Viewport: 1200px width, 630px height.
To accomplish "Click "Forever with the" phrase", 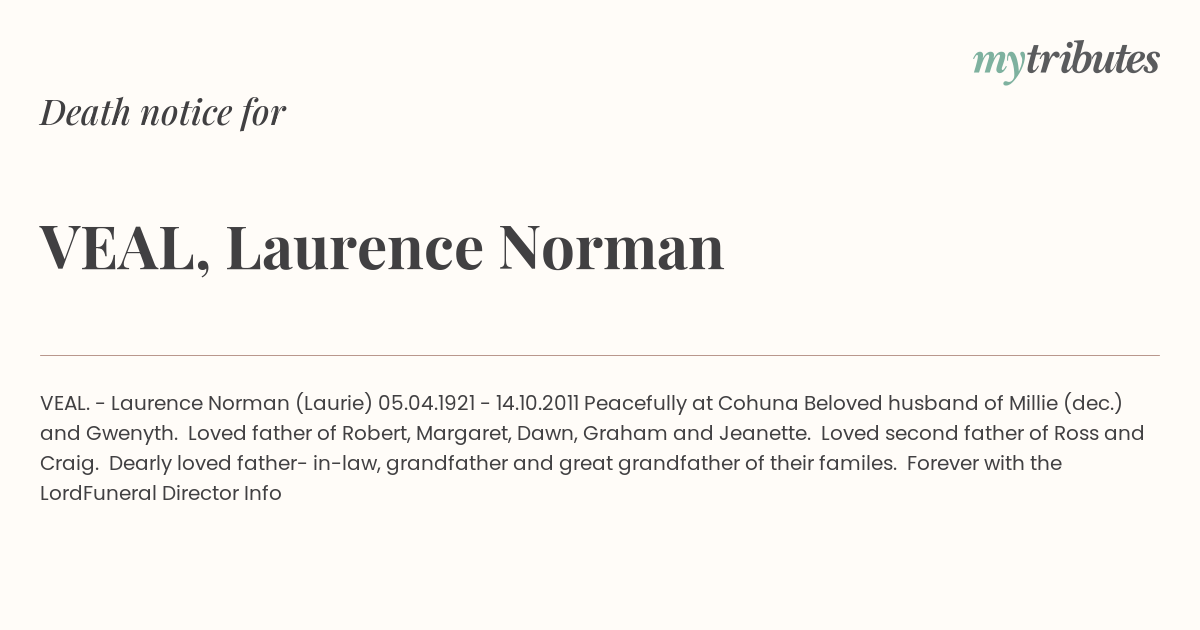I will (984, 464).
